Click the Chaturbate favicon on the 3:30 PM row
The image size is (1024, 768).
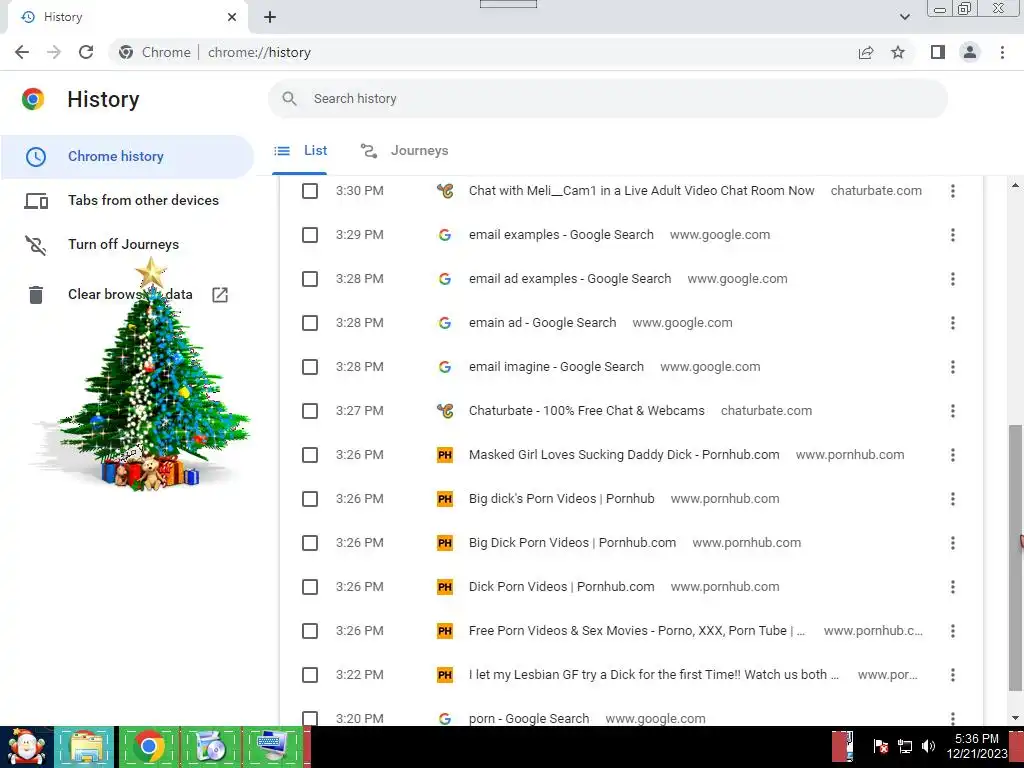[x=445, y=191]
